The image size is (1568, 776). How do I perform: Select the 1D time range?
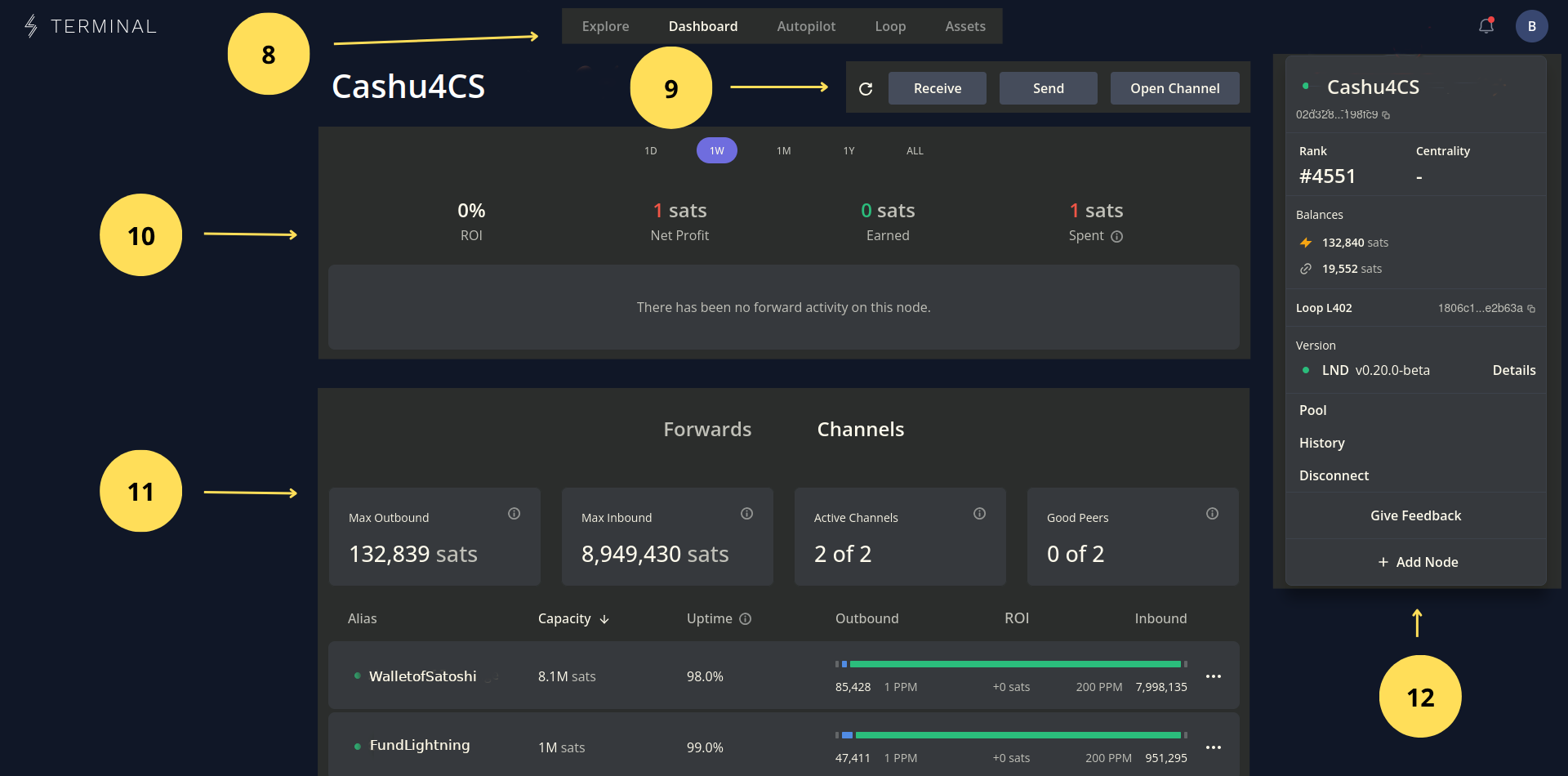[x=650, y=150]
